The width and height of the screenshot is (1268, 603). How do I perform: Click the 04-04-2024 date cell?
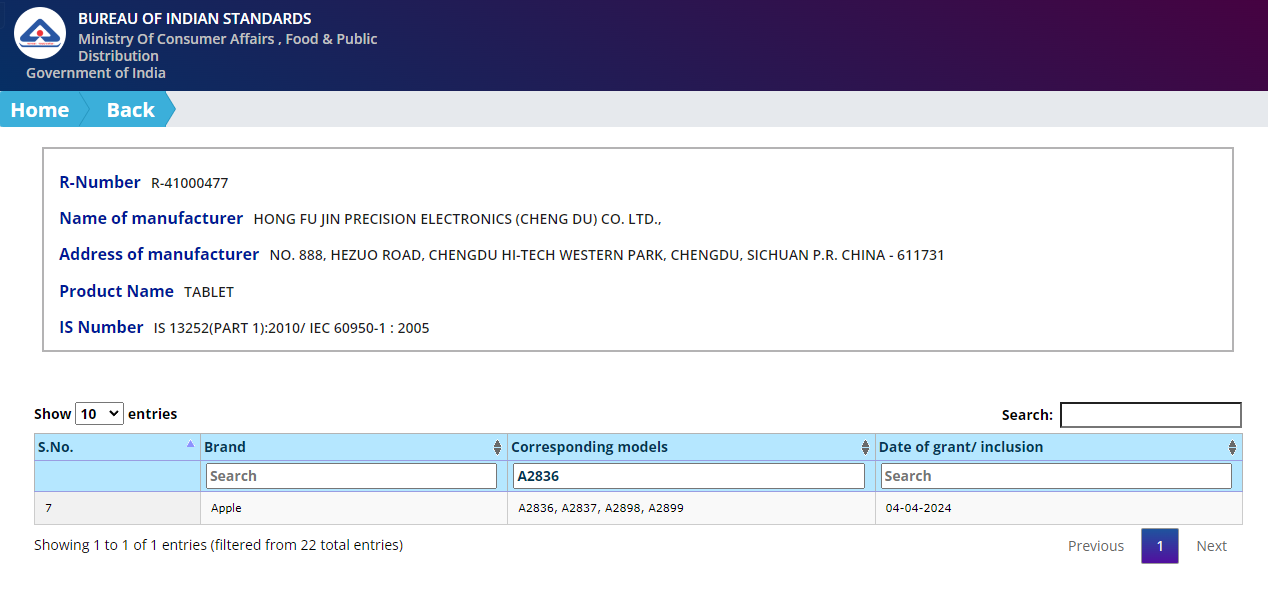point(918,508)
